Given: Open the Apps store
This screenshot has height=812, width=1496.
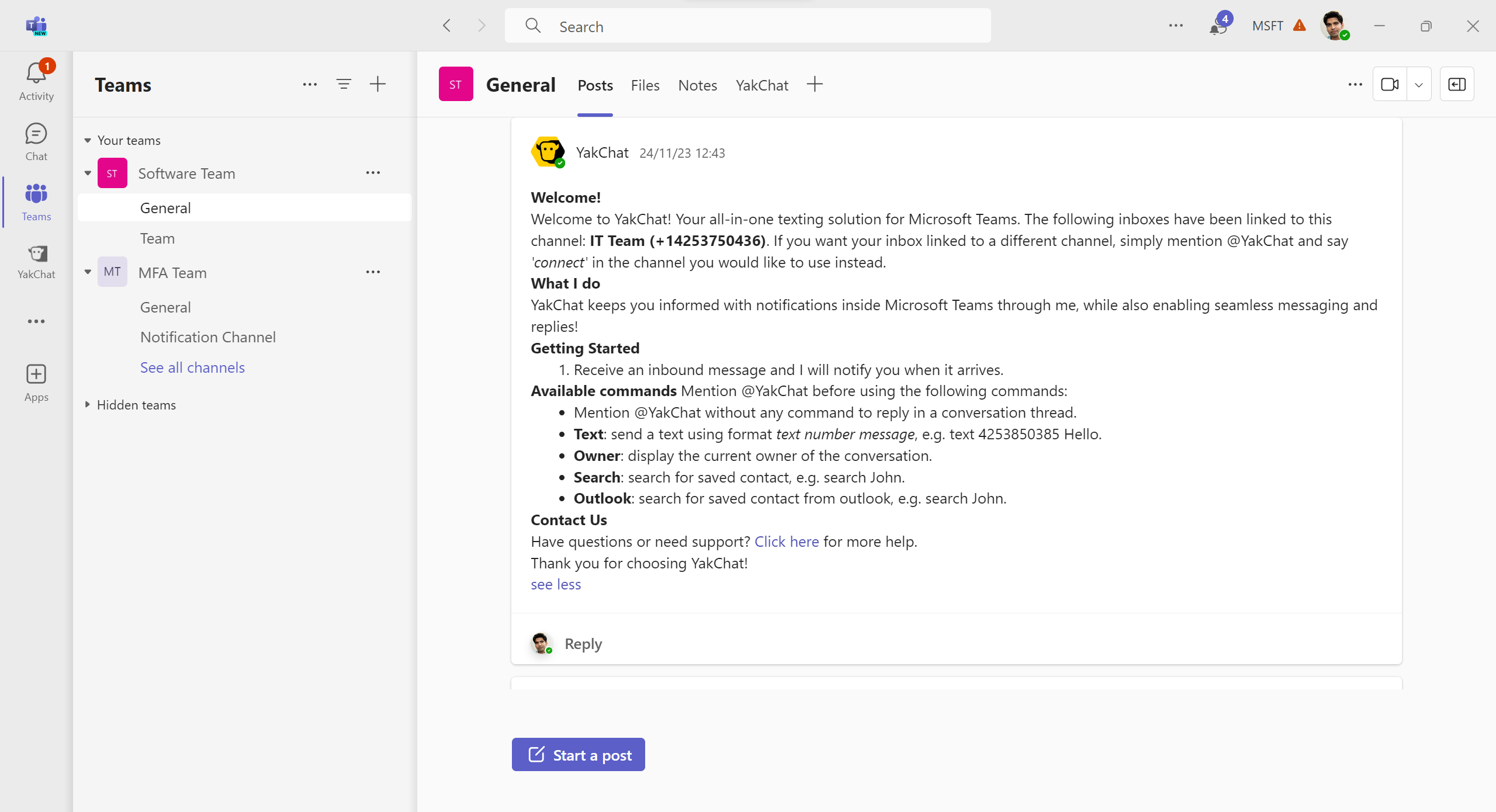Looking at the screenshot, I should point(36,383).
